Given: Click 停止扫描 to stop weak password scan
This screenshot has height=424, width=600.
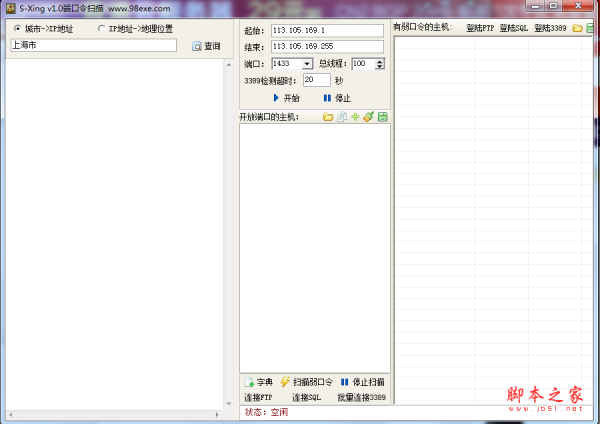Looking at the screenshot, I should tap(363, 382).
